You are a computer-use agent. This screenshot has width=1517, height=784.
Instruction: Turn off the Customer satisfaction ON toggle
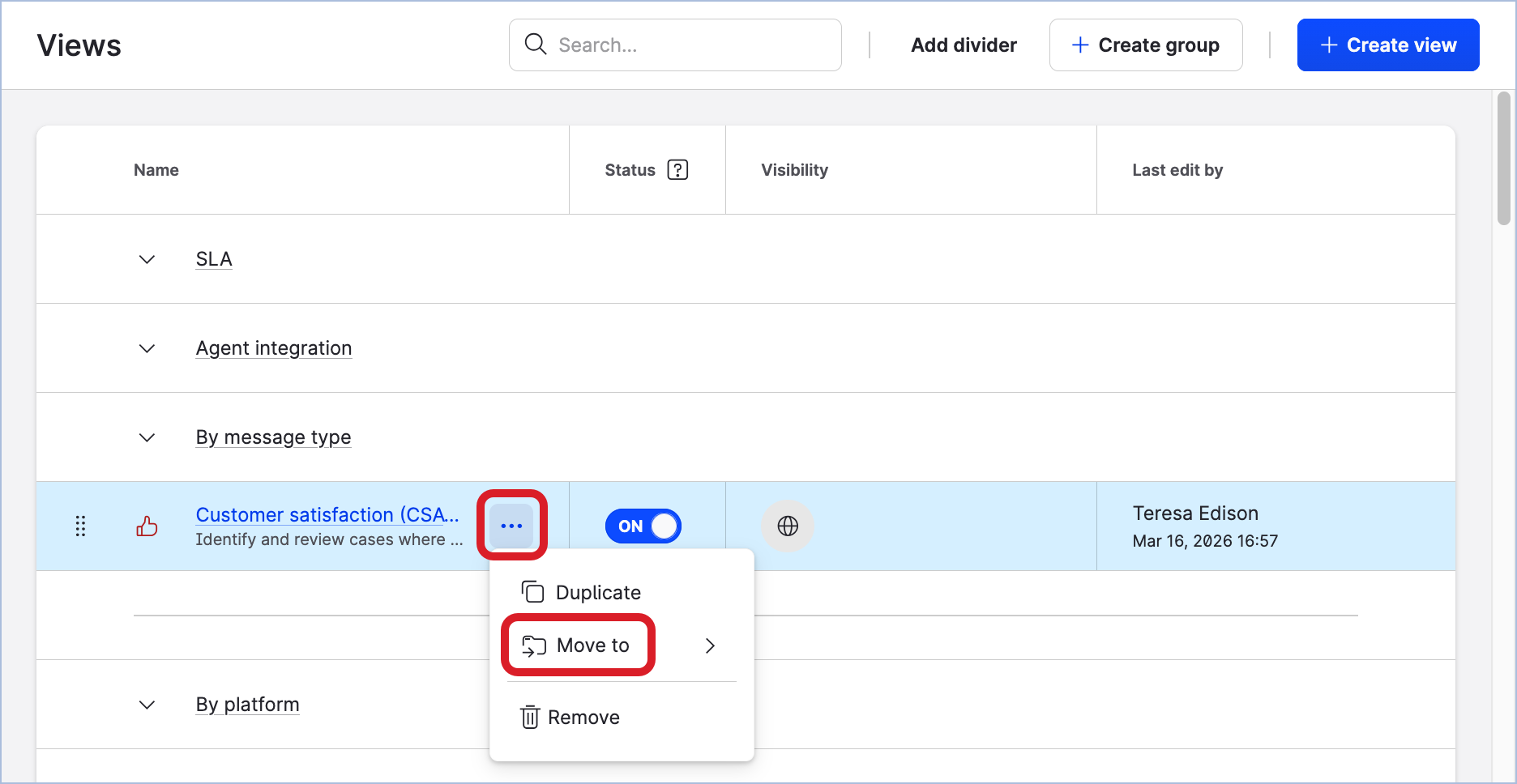tap(643, 526)
